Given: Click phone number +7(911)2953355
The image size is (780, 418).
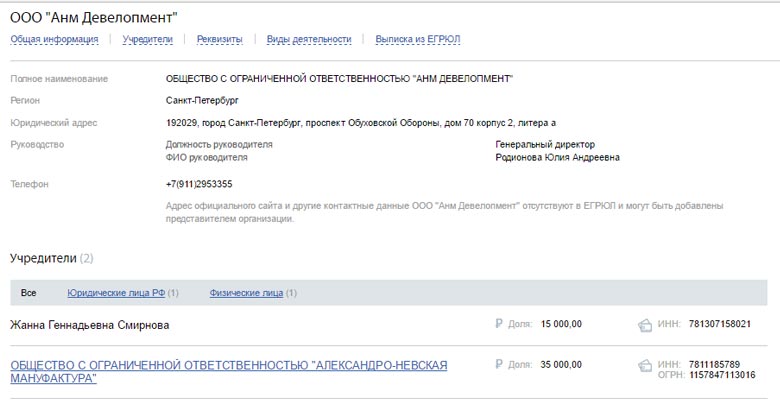Looking at the screenshot, I should [199, 184].
